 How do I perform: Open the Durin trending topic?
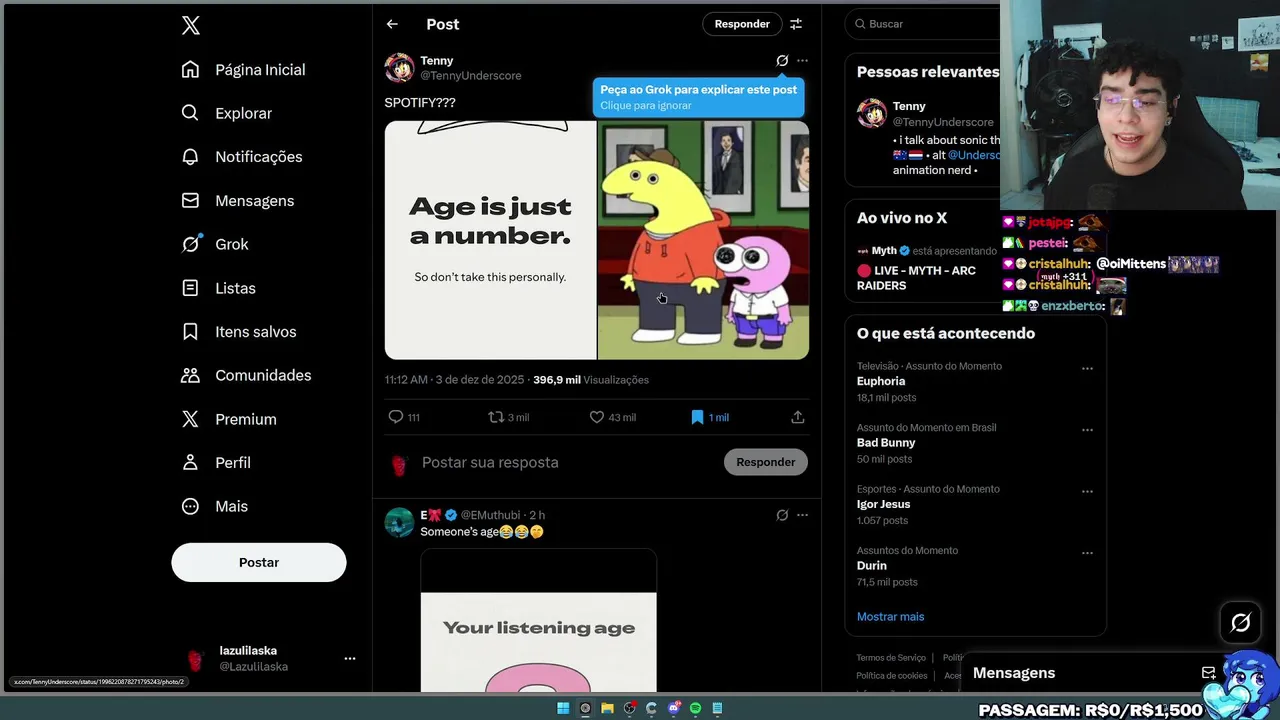tap(872, 566)
